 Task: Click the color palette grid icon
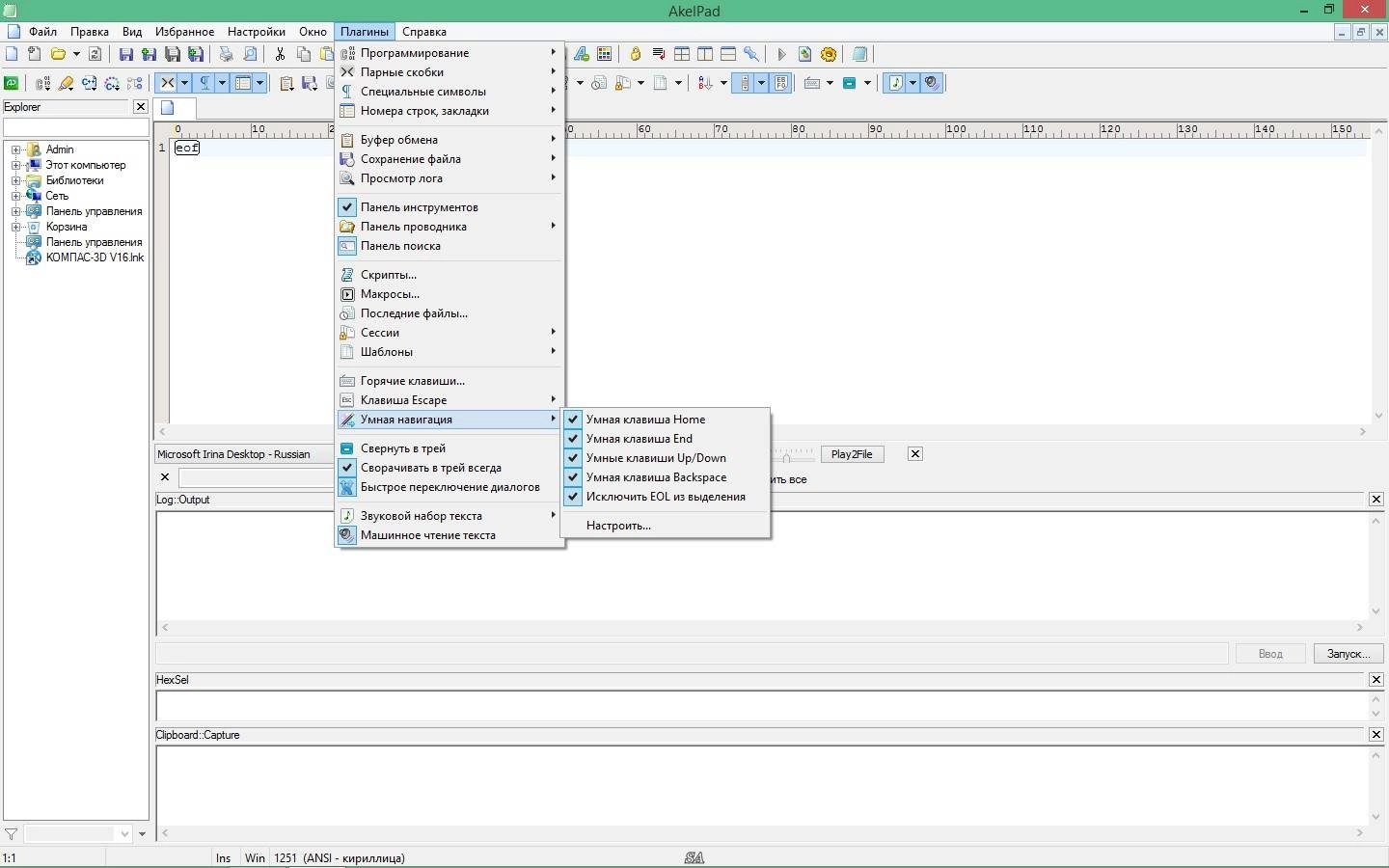click(605, 54)
